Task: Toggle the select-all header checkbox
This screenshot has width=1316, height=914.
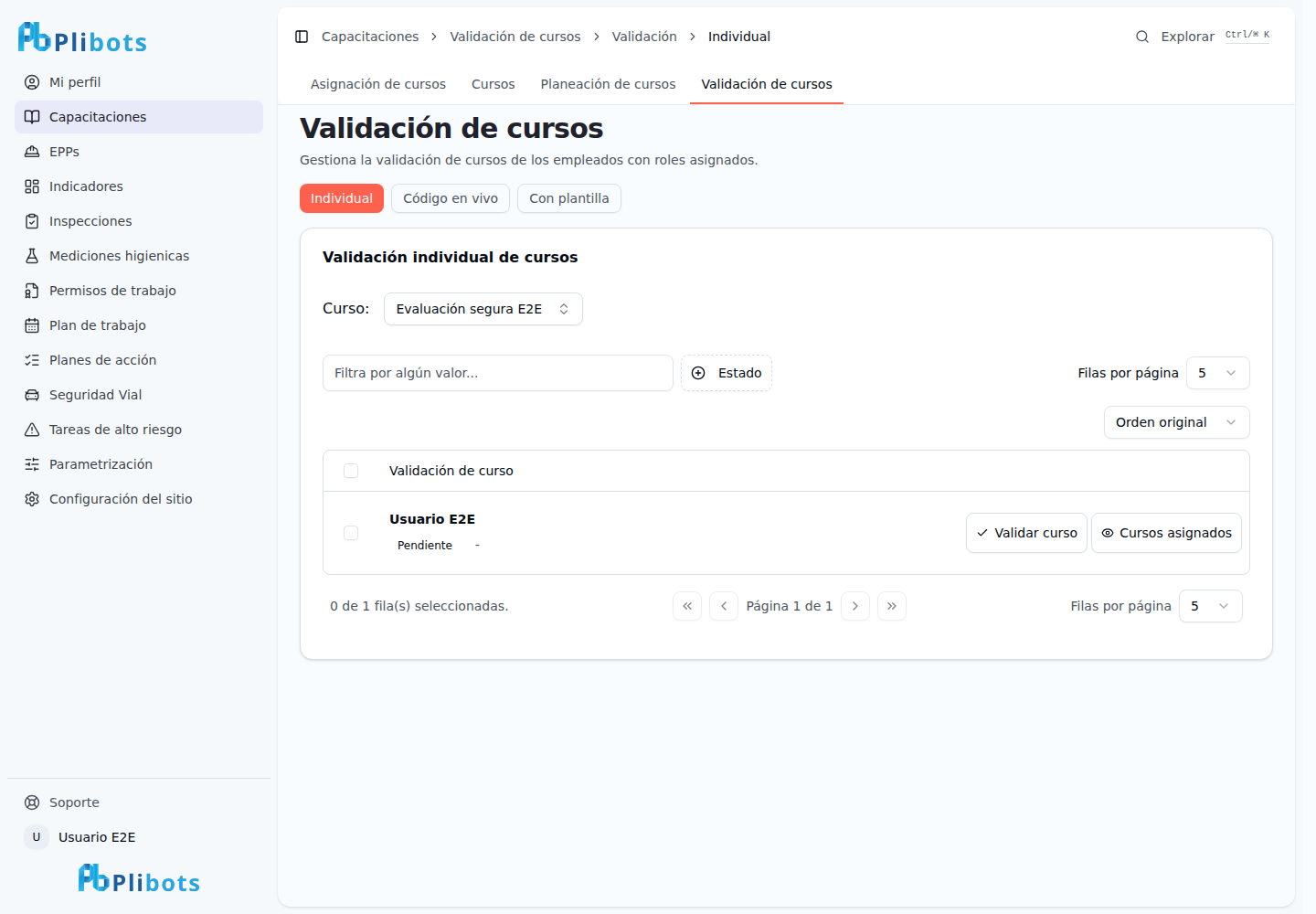Action: (351, 471)
